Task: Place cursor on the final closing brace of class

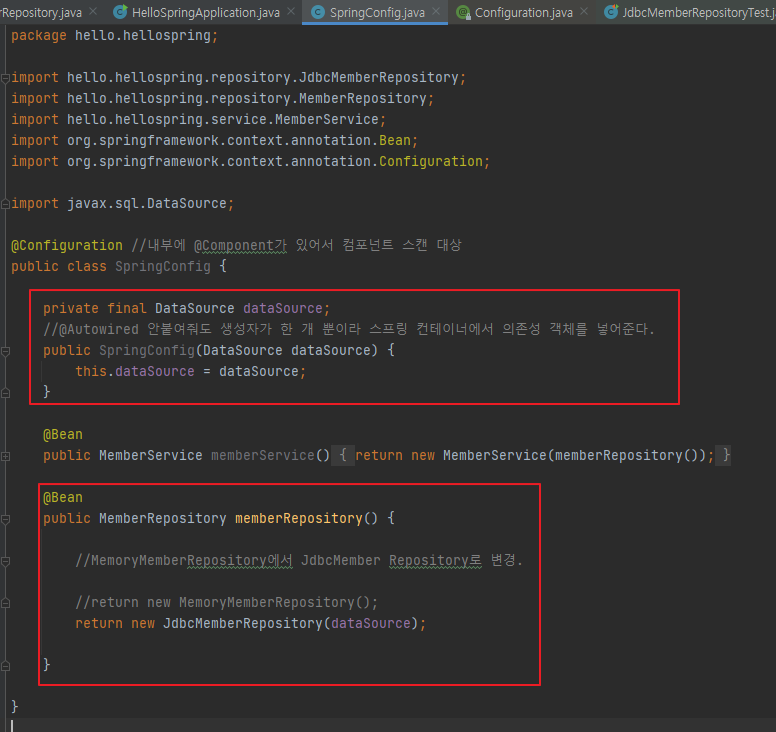Action: (15, 706)
